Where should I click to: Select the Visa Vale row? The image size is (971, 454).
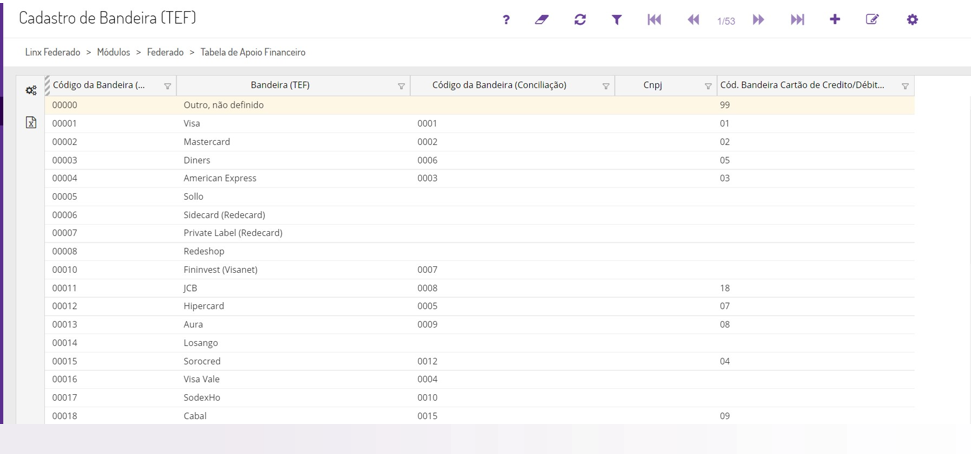[x=479, y=380]
